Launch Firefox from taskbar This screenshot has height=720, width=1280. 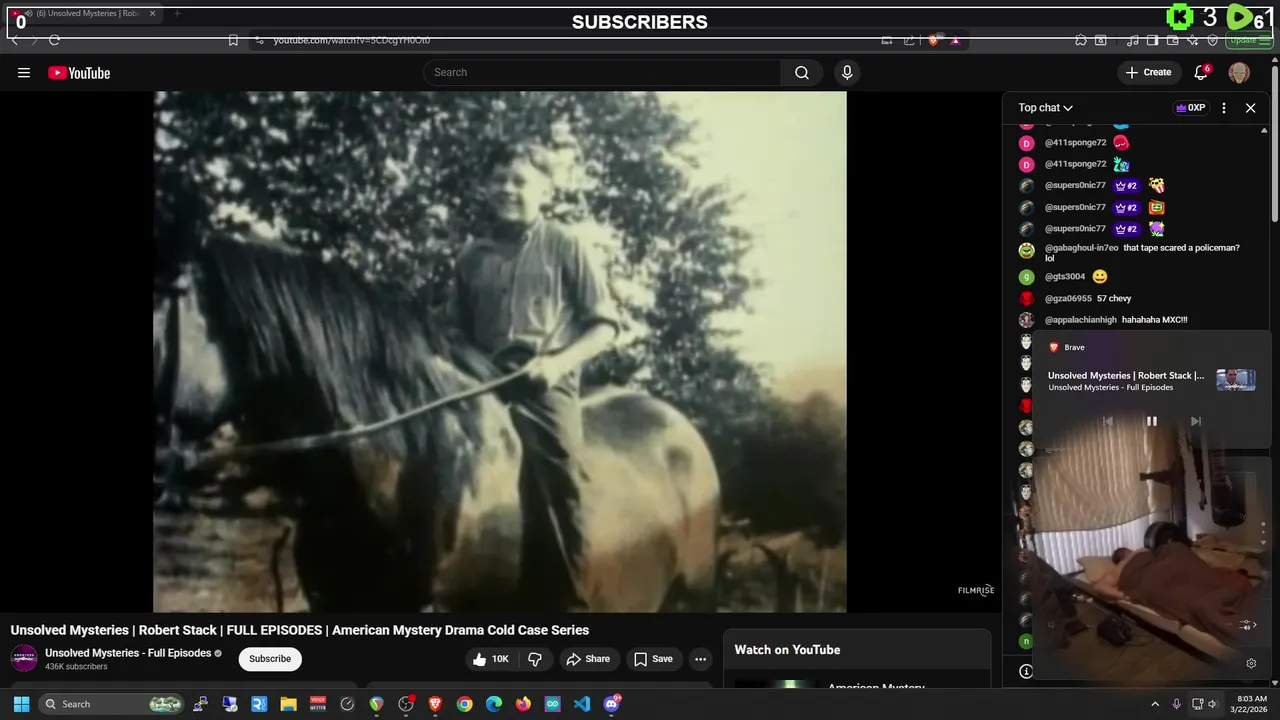(523, 704)
